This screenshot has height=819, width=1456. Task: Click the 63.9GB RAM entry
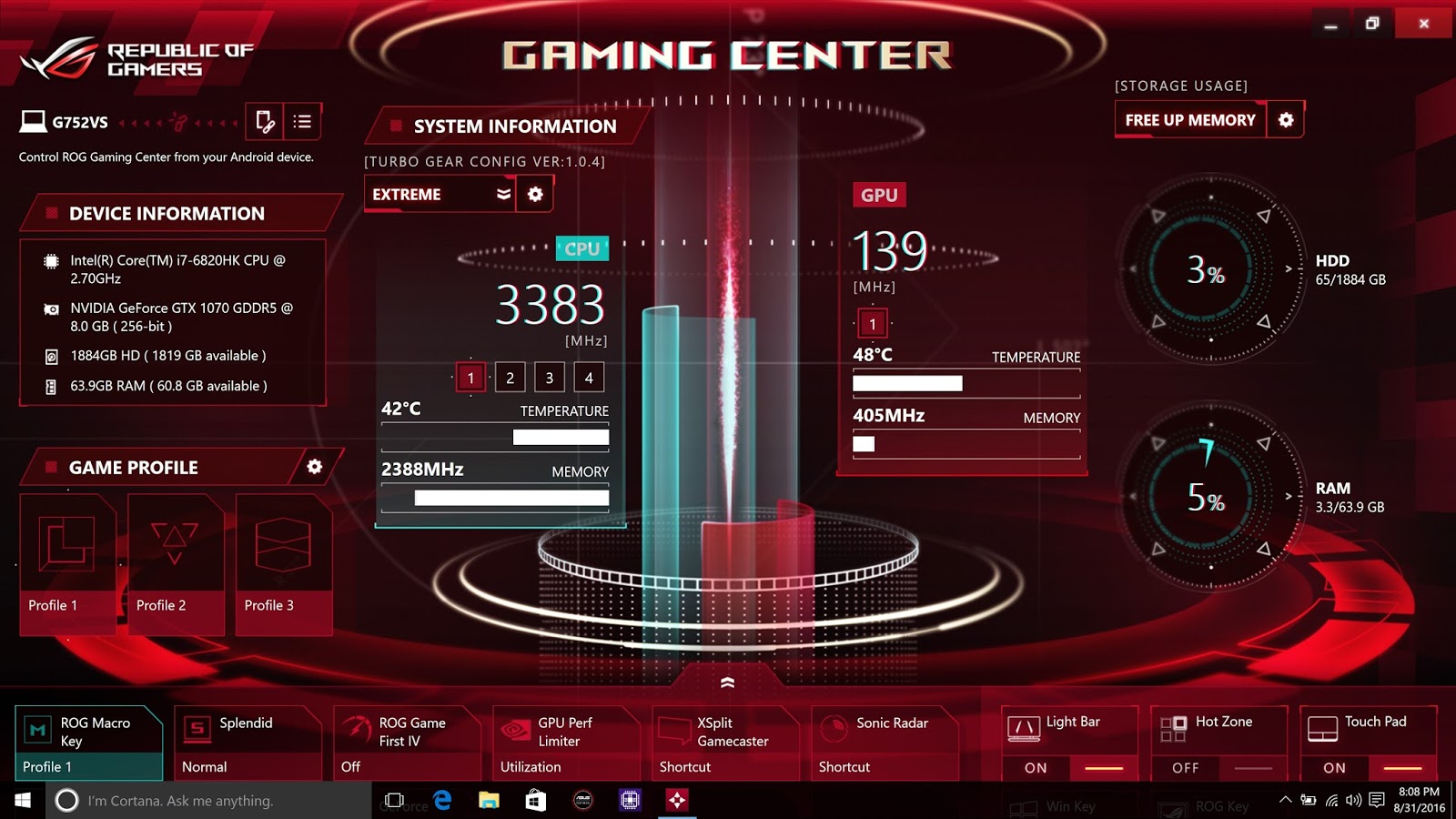click(168, 386)
